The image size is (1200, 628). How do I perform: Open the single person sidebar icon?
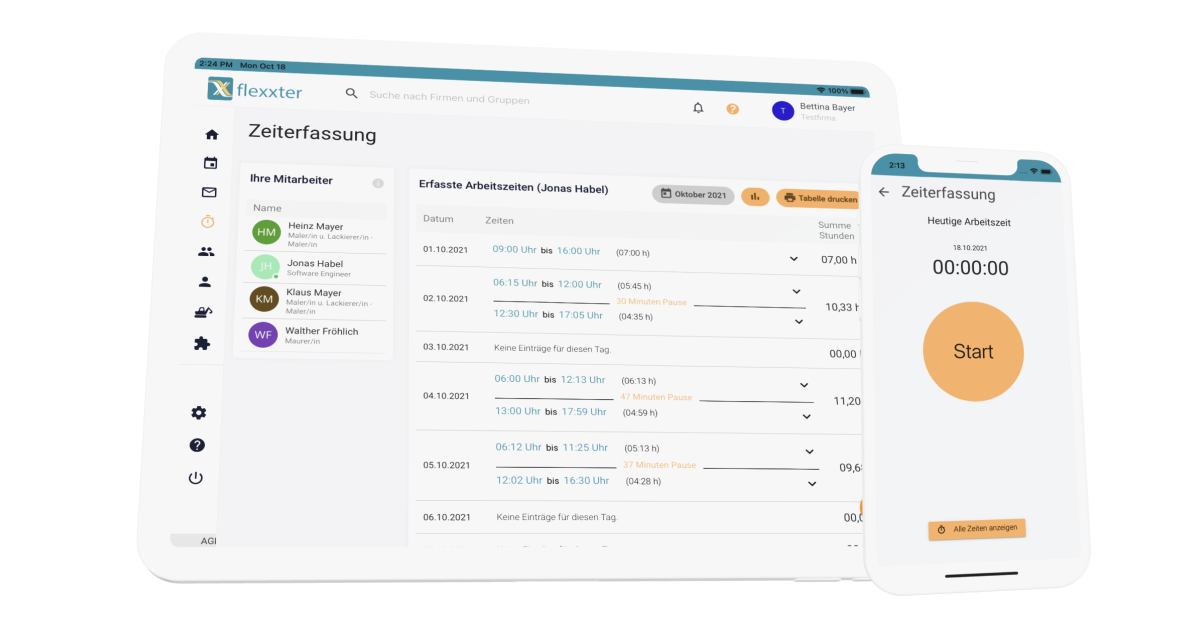205,282
